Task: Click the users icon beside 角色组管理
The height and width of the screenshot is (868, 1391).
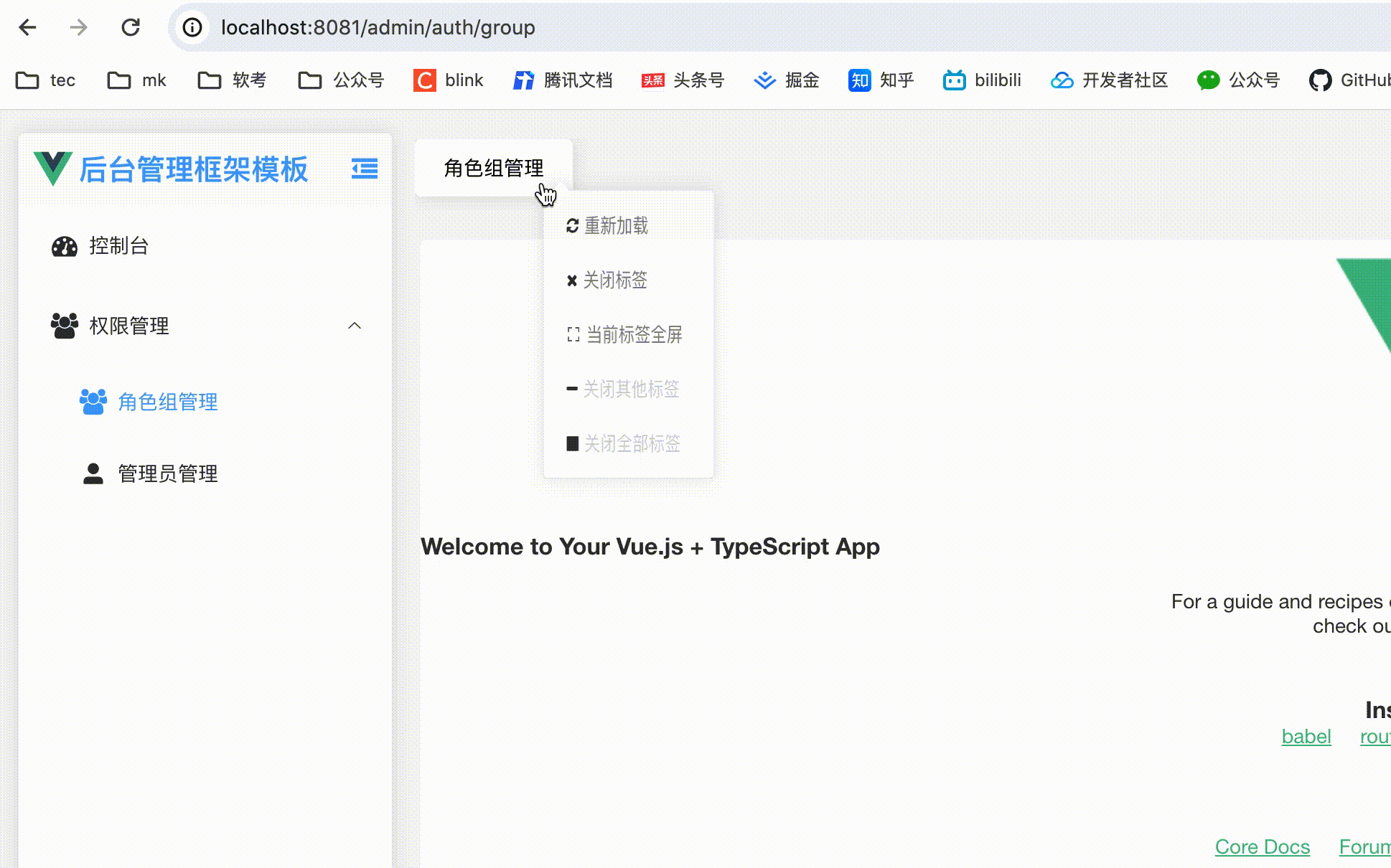Action: pyautogui.click(x=93, y=402)
